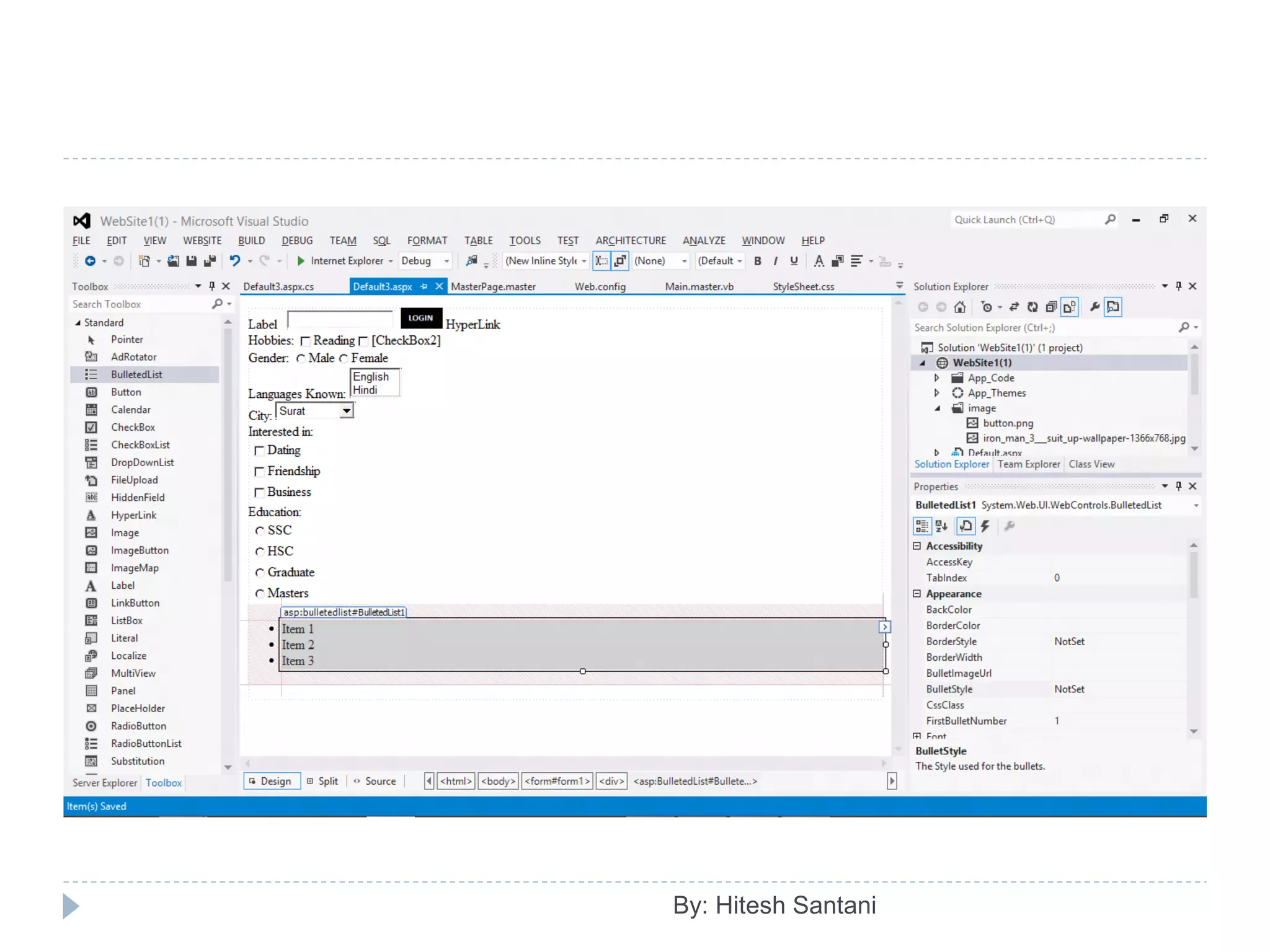The height and width of the screenshot is (952, 1270).
Task: Sort properties alphabetically icon
Action: pos(941,526)
